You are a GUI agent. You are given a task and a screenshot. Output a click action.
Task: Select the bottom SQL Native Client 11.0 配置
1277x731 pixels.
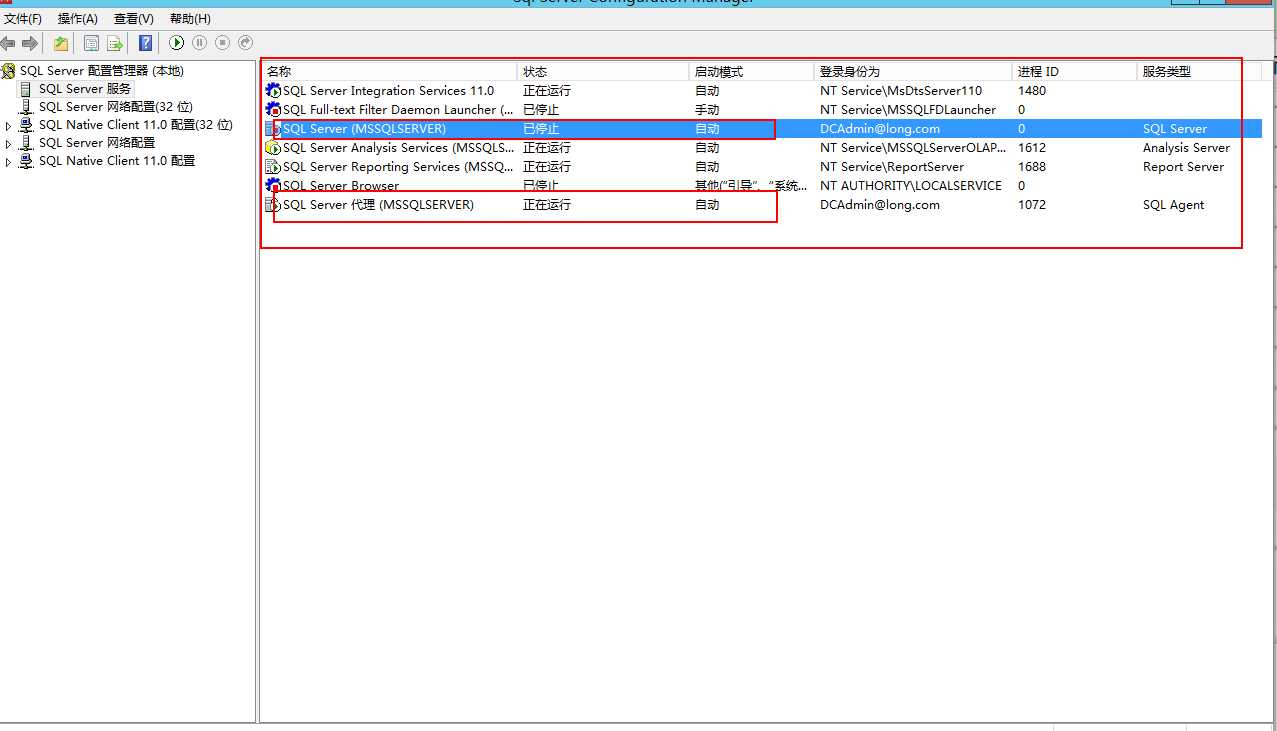pyautogui.click(x=116, y=161)
